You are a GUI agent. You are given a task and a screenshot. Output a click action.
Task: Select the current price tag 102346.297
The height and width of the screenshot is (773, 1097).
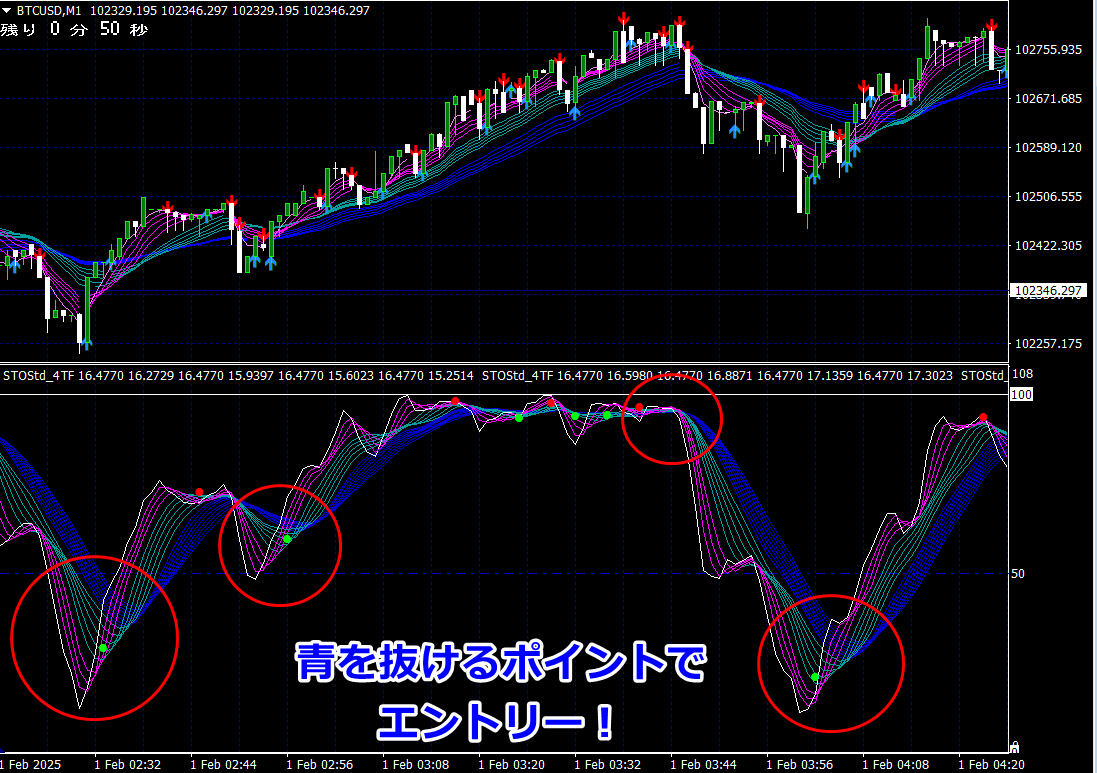click(x=1048, y=290)
